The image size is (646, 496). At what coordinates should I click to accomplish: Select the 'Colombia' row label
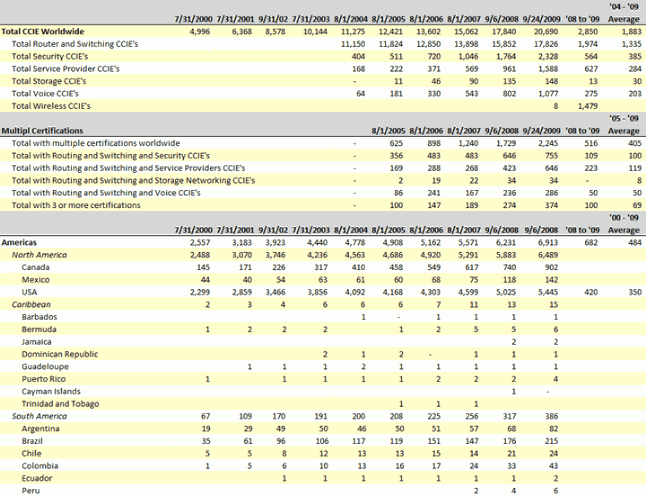pyautogui.click(x=40, y=465)
